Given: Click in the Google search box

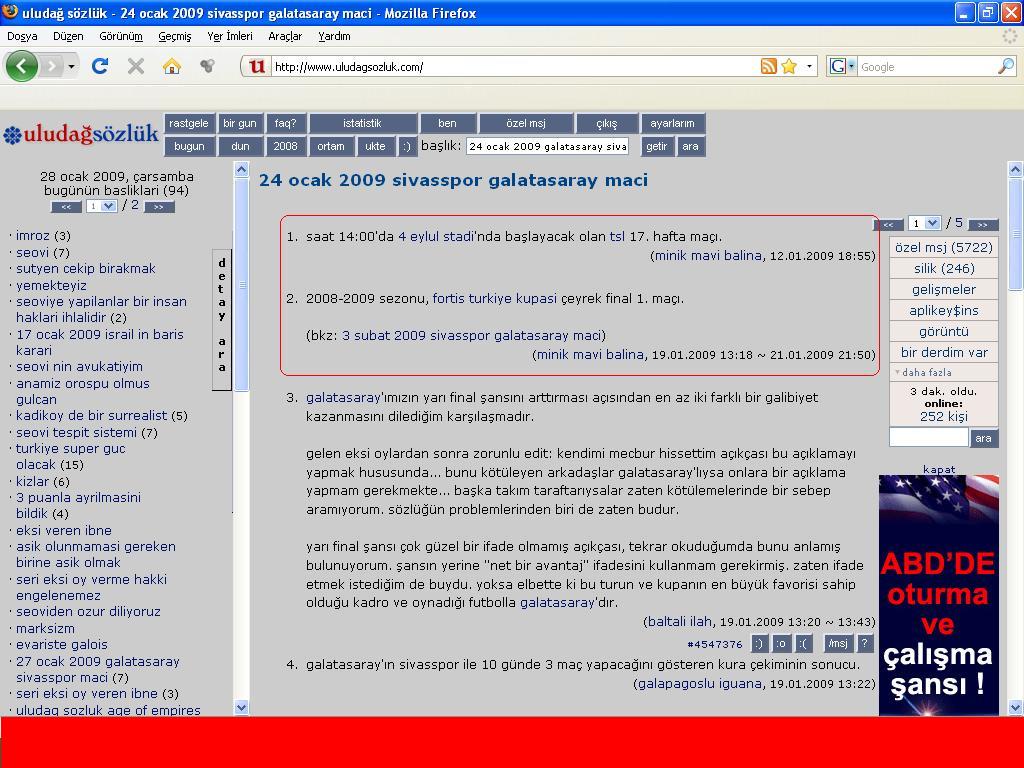Looking at the screenshot, I should click(926, 67).
